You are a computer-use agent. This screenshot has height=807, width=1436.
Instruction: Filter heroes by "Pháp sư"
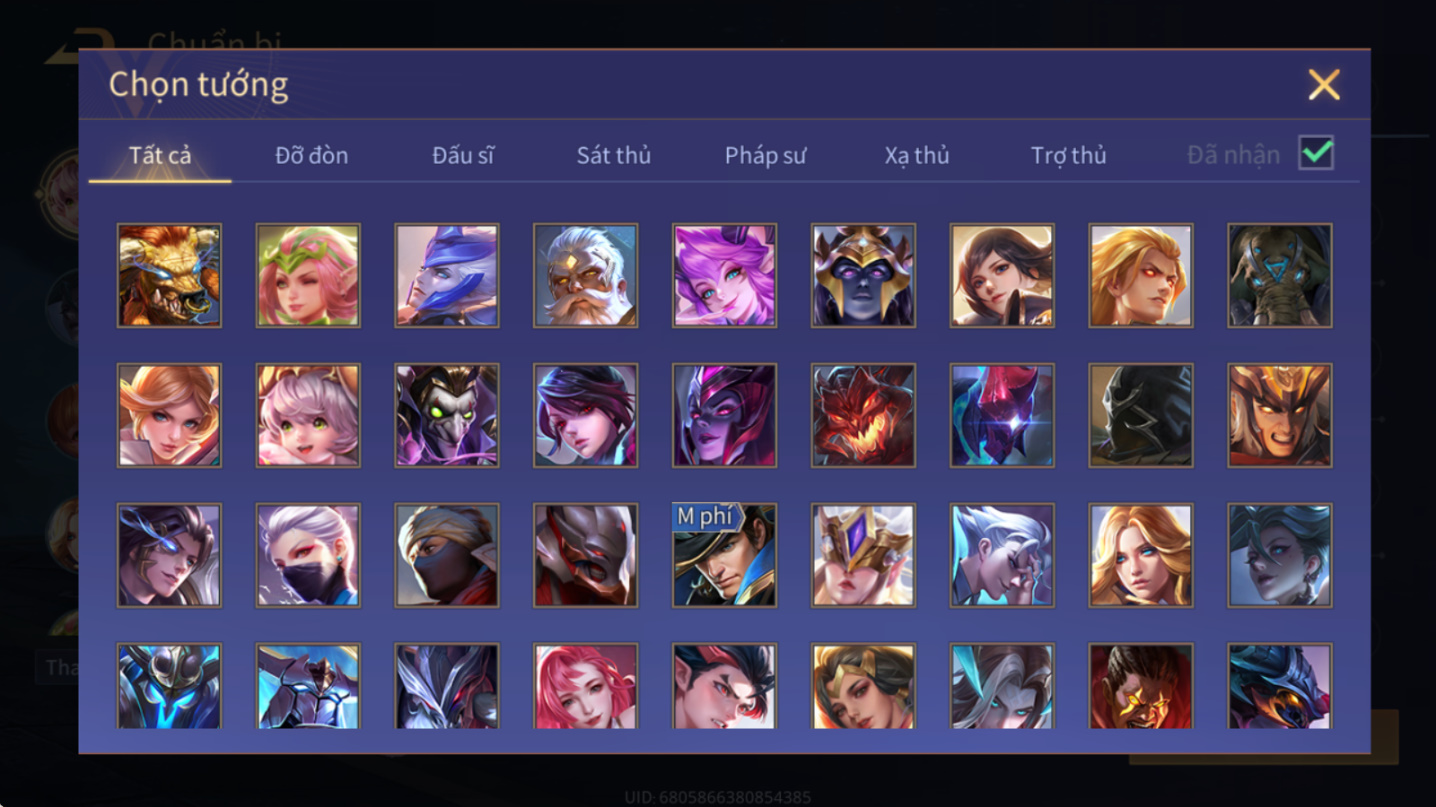[x=766, y=155]
